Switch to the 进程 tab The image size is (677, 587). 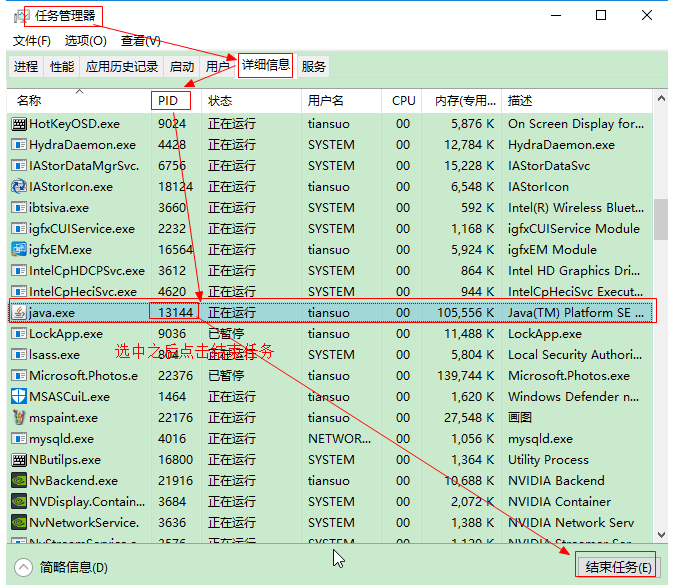coord(26,66)
